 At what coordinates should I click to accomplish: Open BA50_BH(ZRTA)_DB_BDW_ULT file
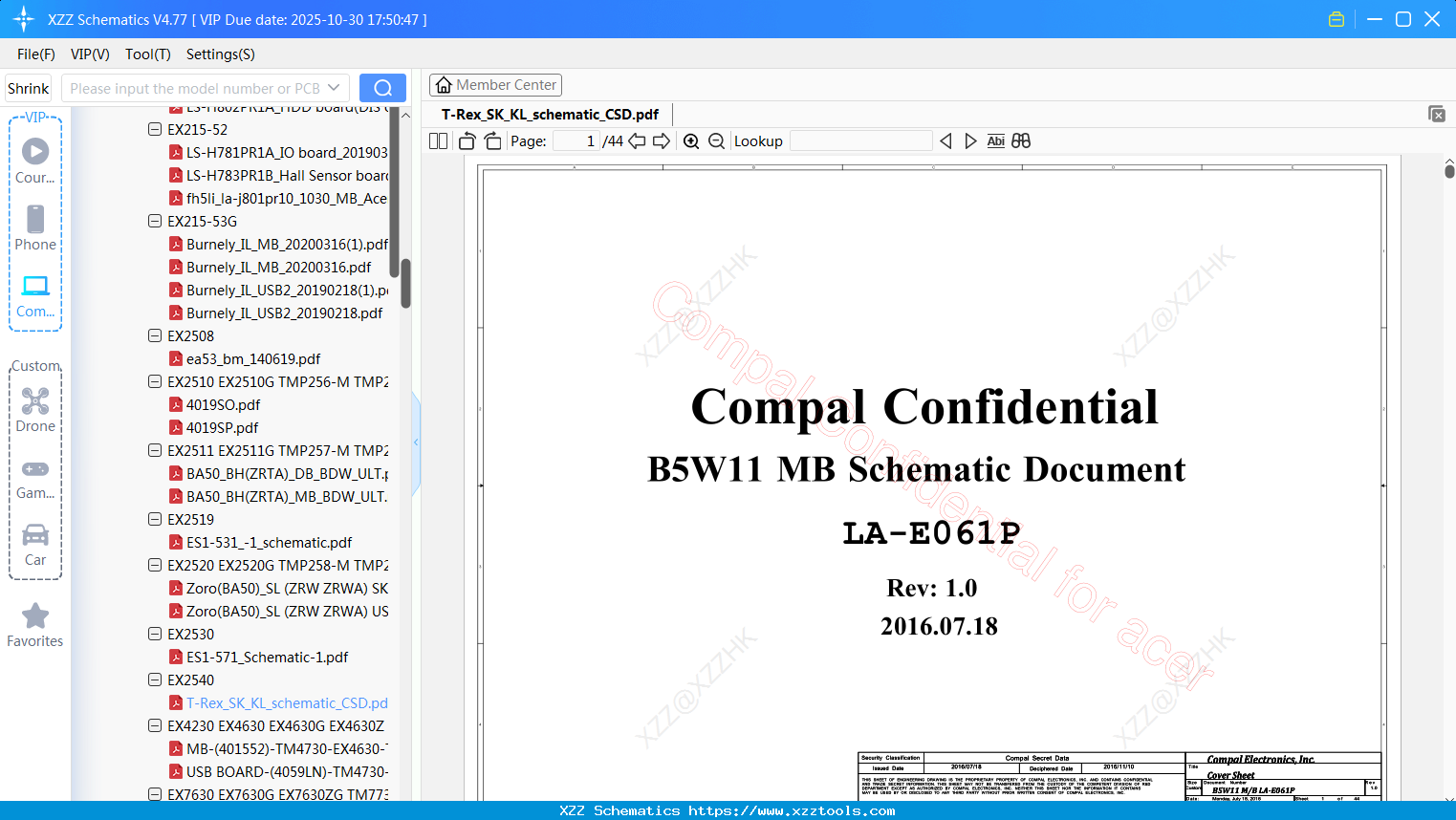[279, 473]
